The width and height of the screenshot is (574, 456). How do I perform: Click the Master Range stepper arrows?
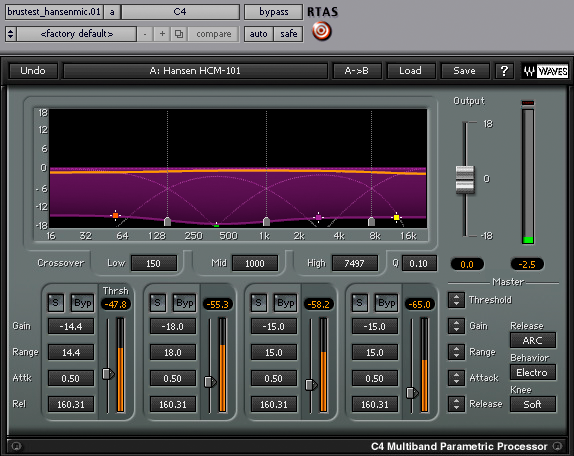(456, 352)
